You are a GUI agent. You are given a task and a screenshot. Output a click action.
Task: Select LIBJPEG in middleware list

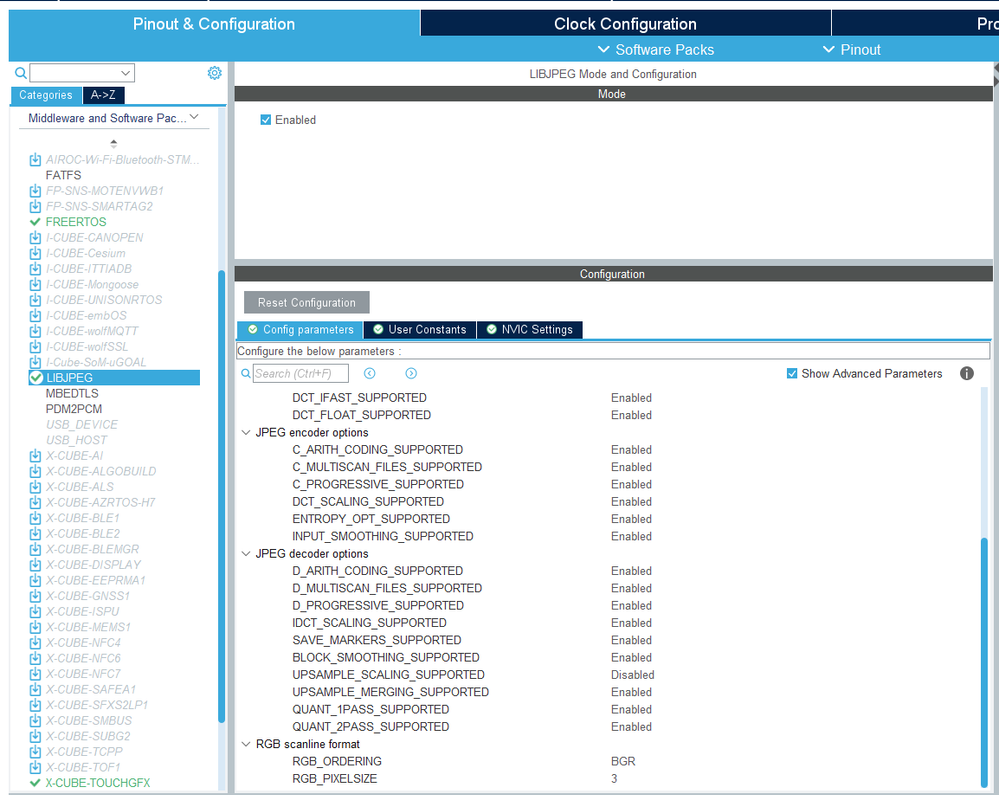click(x=114, y=378)
